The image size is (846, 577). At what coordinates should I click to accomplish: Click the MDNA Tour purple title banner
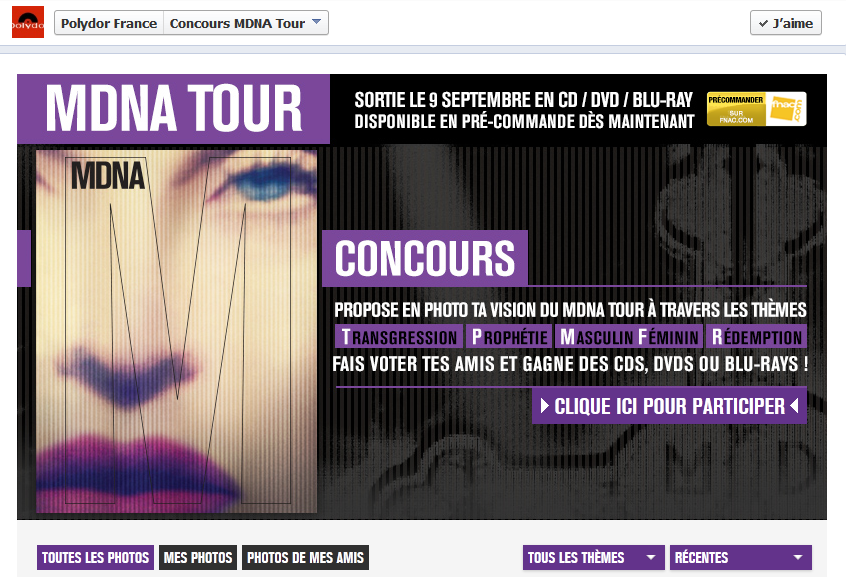[173, 109]
